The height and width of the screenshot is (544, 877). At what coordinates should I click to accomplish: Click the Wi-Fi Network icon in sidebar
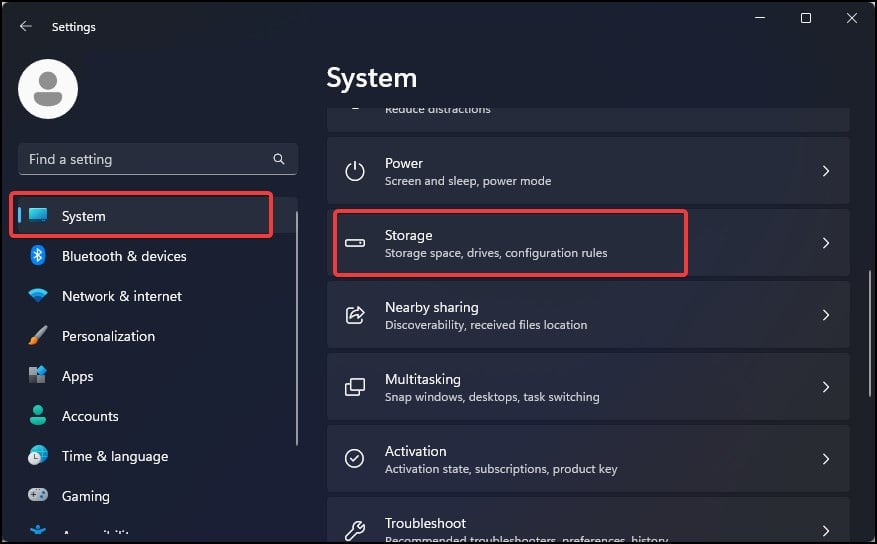point(38,295)
